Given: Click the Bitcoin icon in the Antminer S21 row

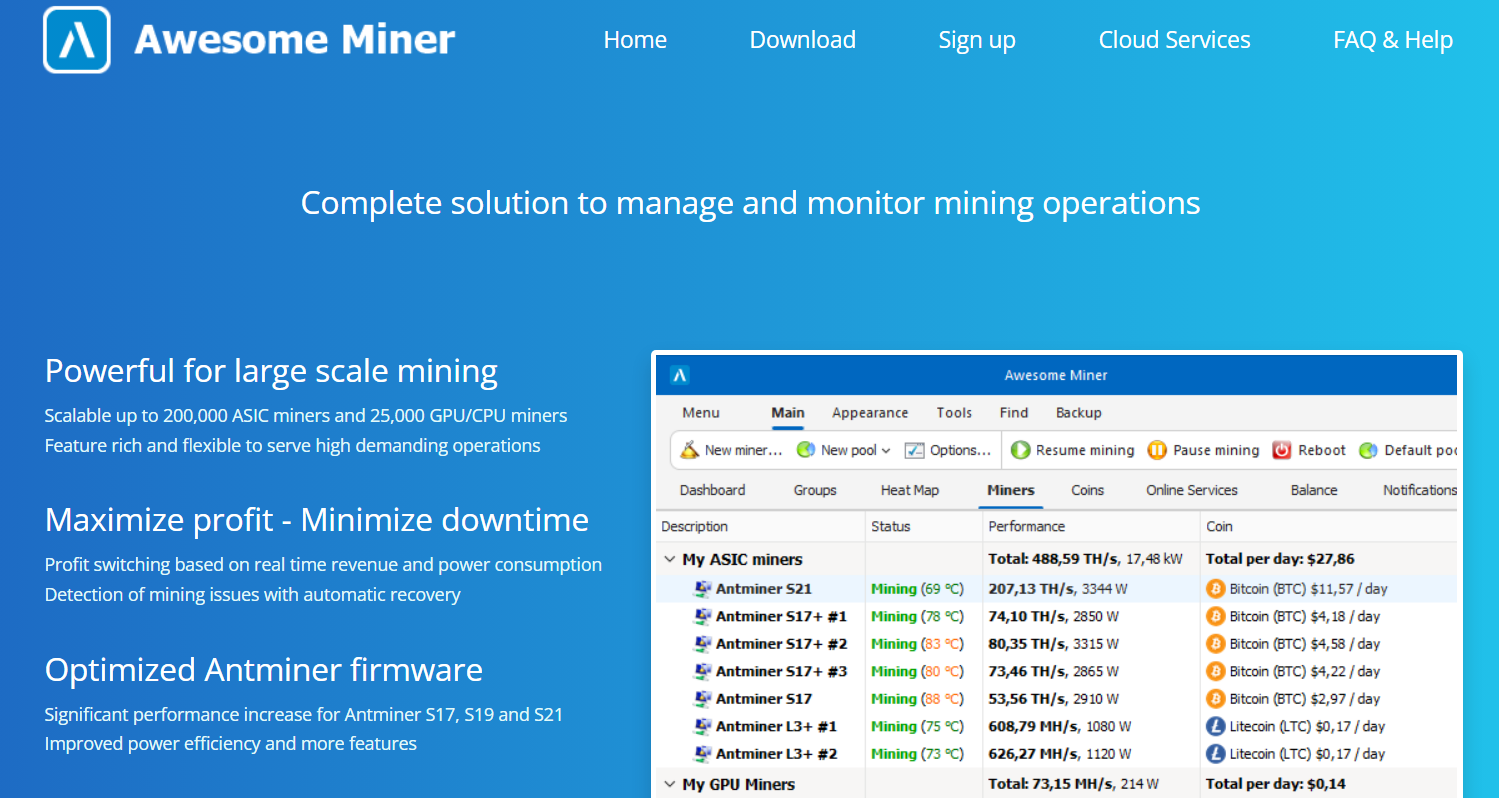Looking at the screenshot, I should pyautogui.click(x=1216, y=589).
